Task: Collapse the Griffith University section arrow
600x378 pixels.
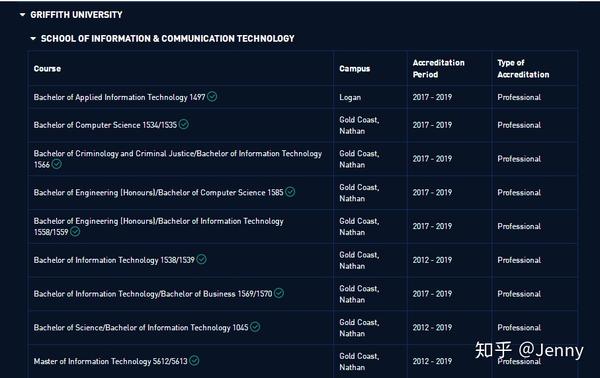Action: pyautogui.click(x=23, y=15)
